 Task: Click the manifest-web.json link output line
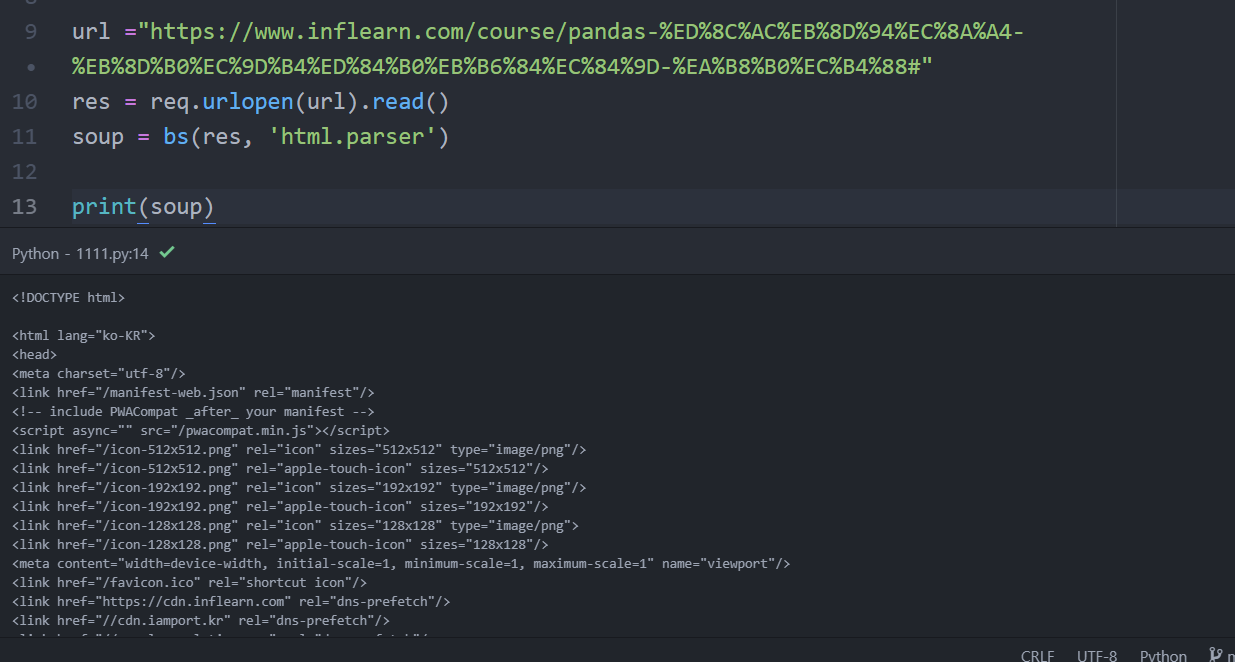point(193,392)
